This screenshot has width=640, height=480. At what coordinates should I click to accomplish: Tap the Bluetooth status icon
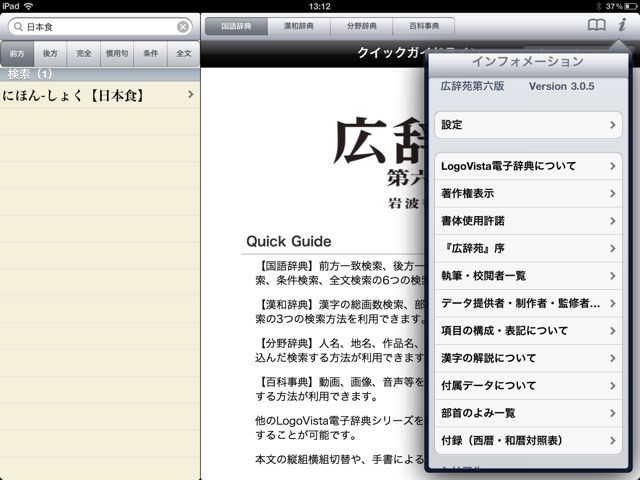pyautogui.click(x=599, y=6)
